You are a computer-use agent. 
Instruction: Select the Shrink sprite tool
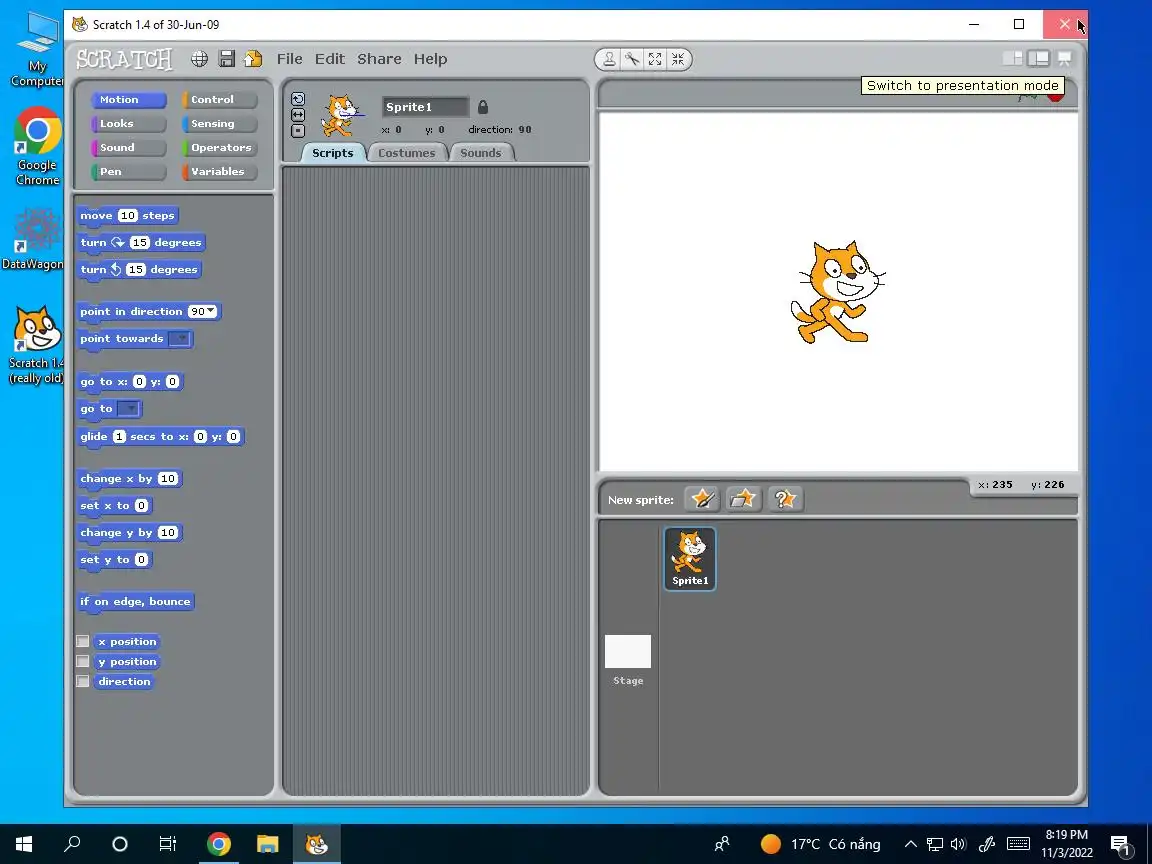pos(677,59)
